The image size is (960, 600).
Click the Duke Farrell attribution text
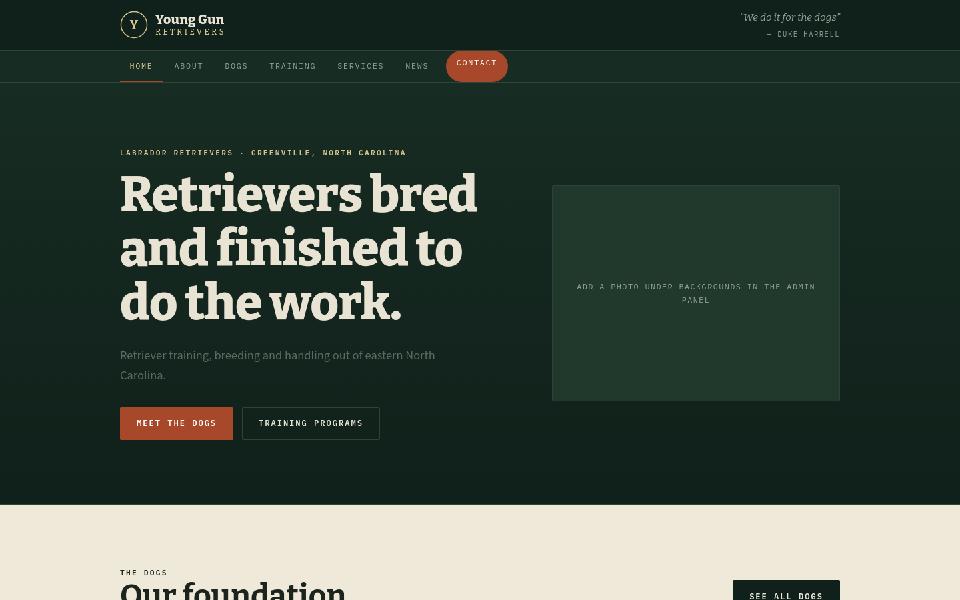[803, 34]
